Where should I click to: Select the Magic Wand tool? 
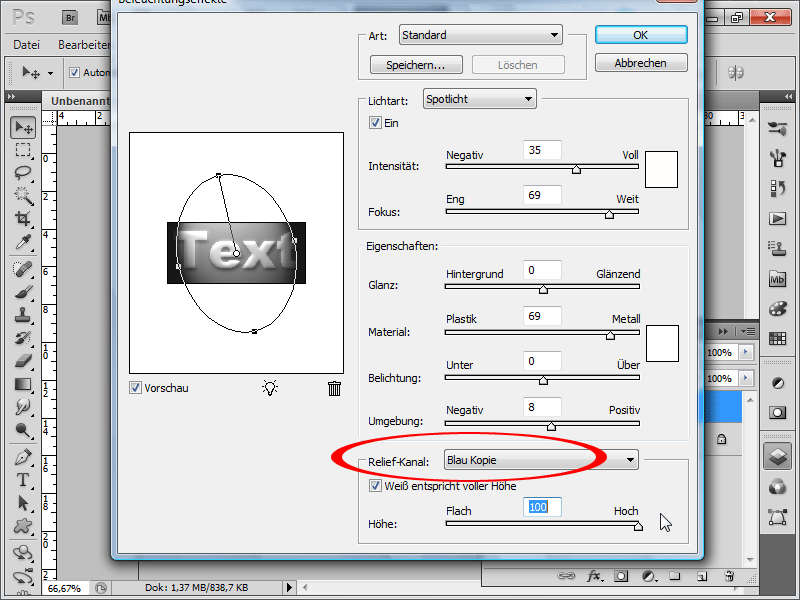(x=23, y=195)
